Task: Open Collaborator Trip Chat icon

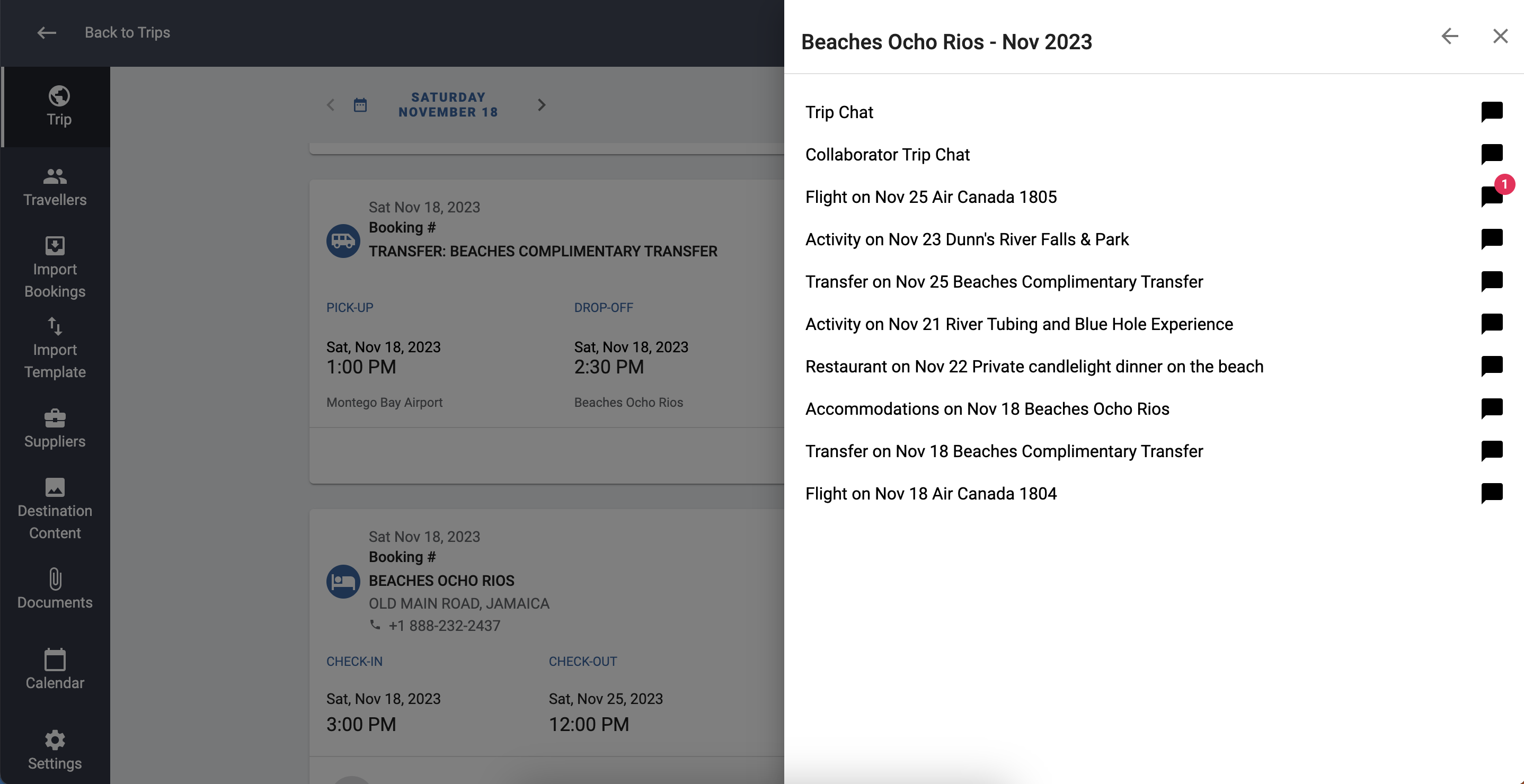Action: (x=1492, y=154)
